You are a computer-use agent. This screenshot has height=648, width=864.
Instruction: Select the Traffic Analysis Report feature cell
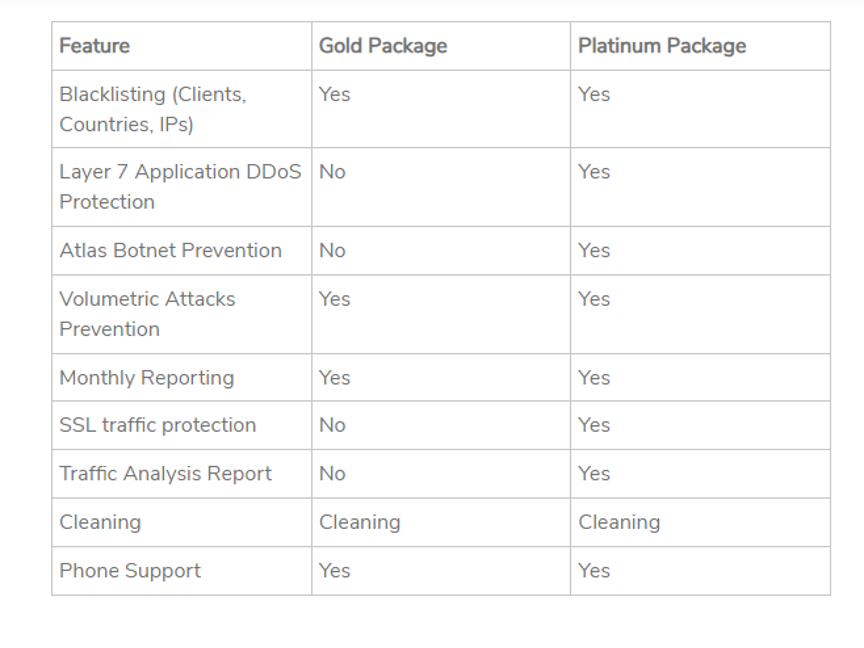point(166,474)
